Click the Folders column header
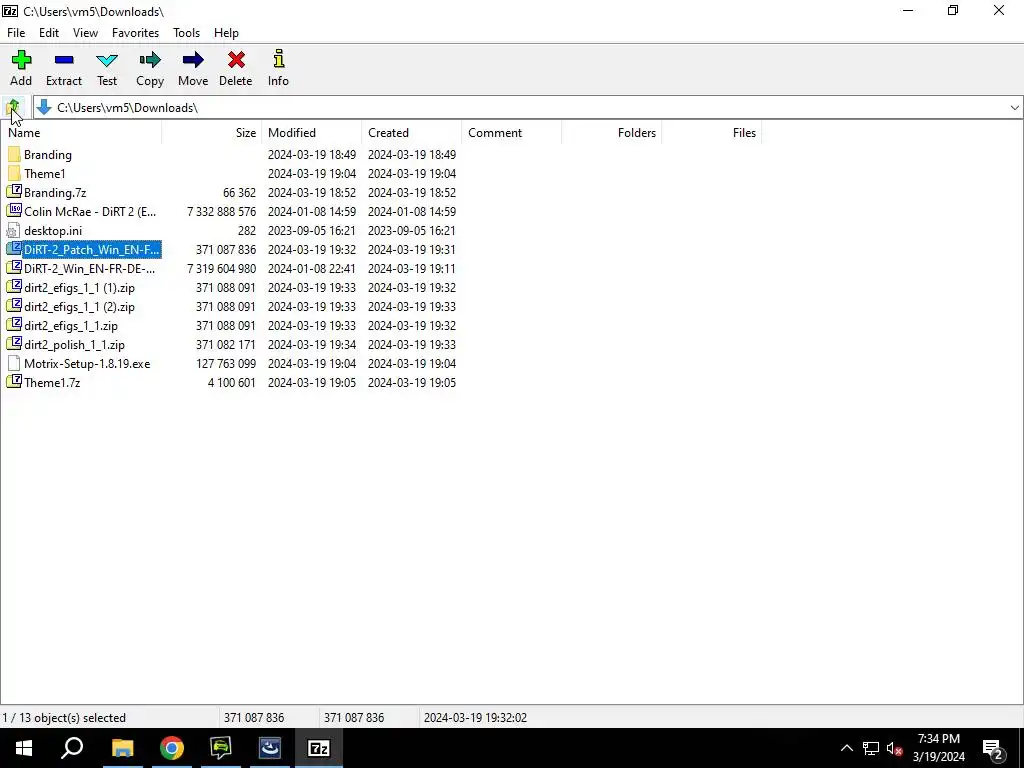 tap(611, 133)
